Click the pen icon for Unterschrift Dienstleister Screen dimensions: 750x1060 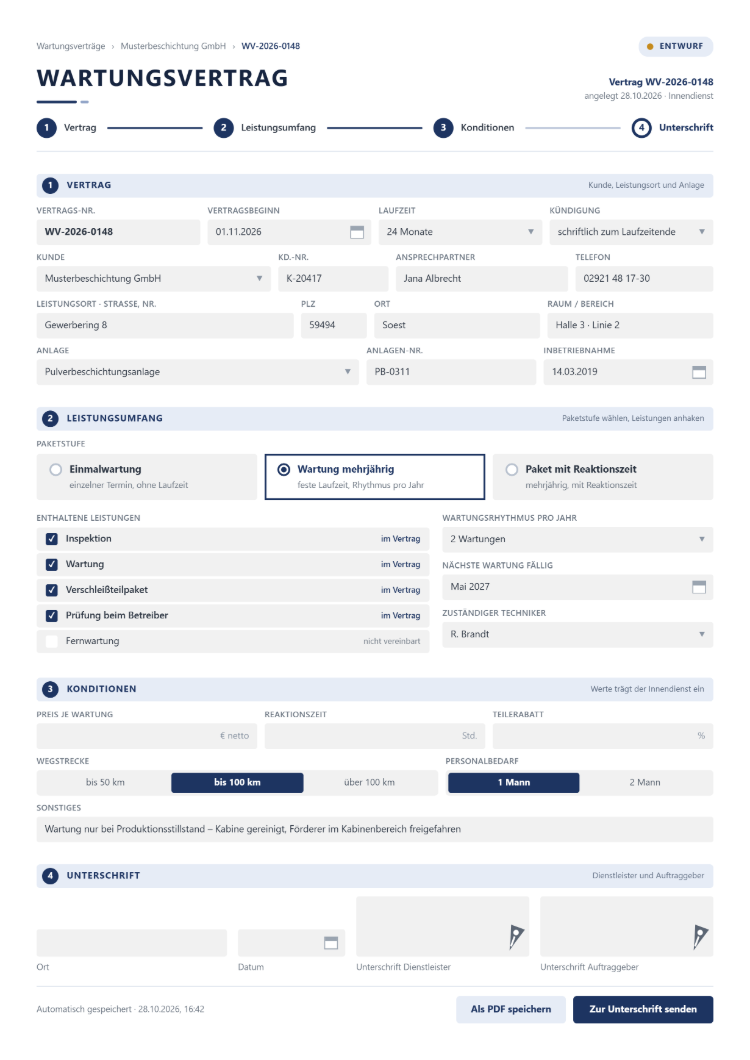pos(516,936)
